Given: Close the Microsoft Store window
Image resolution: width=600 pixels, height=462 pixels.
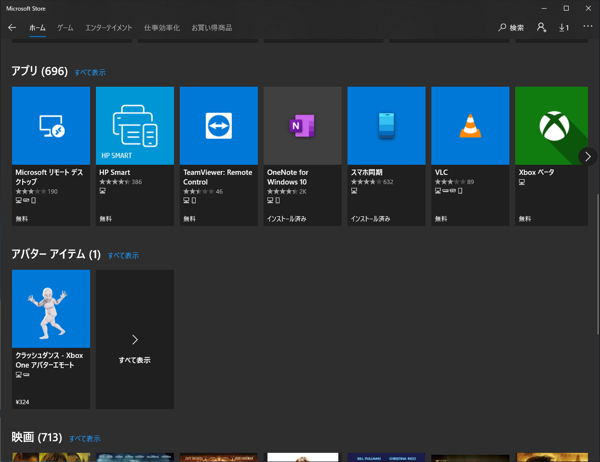Looking at the screenshot, I should click(588, 8).
